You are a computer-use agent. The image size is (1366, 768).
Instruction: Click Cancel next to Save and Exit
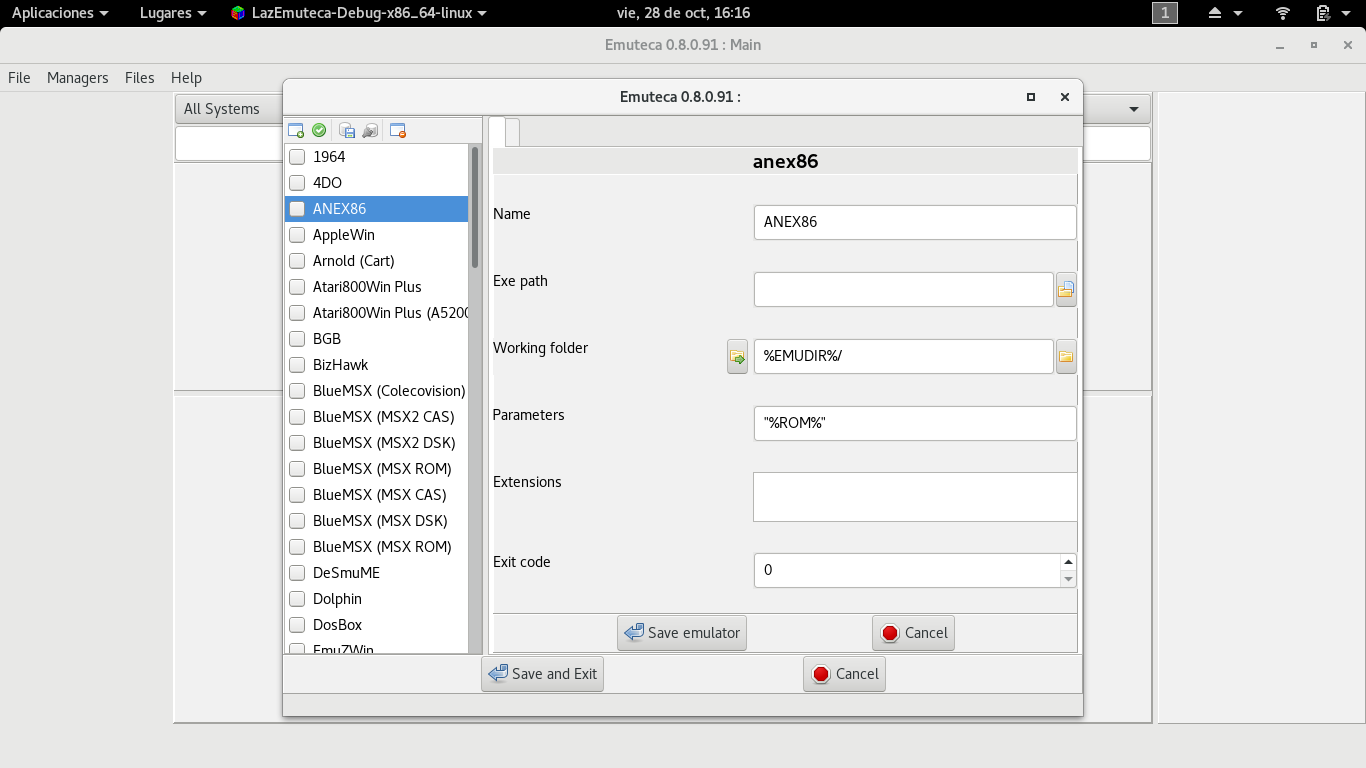pos(844,674)
